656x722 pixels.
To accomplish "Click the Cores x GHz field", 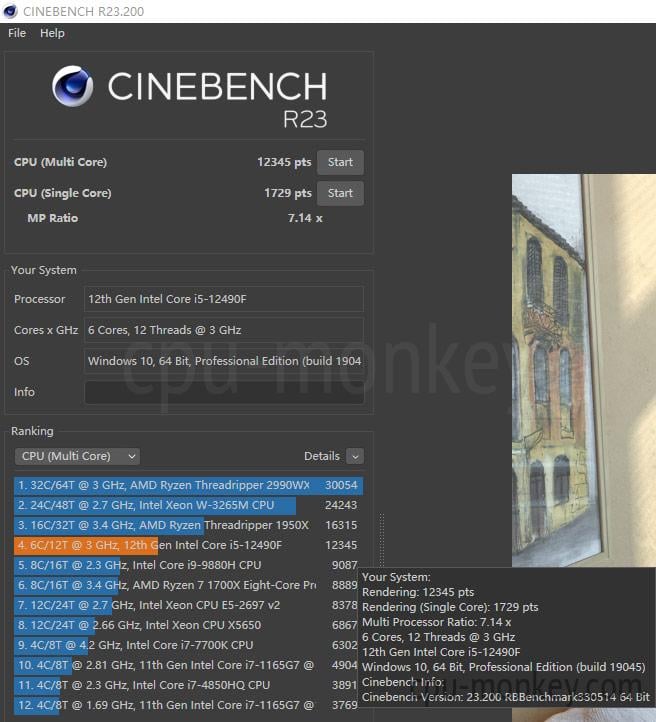I will [224, 330].
